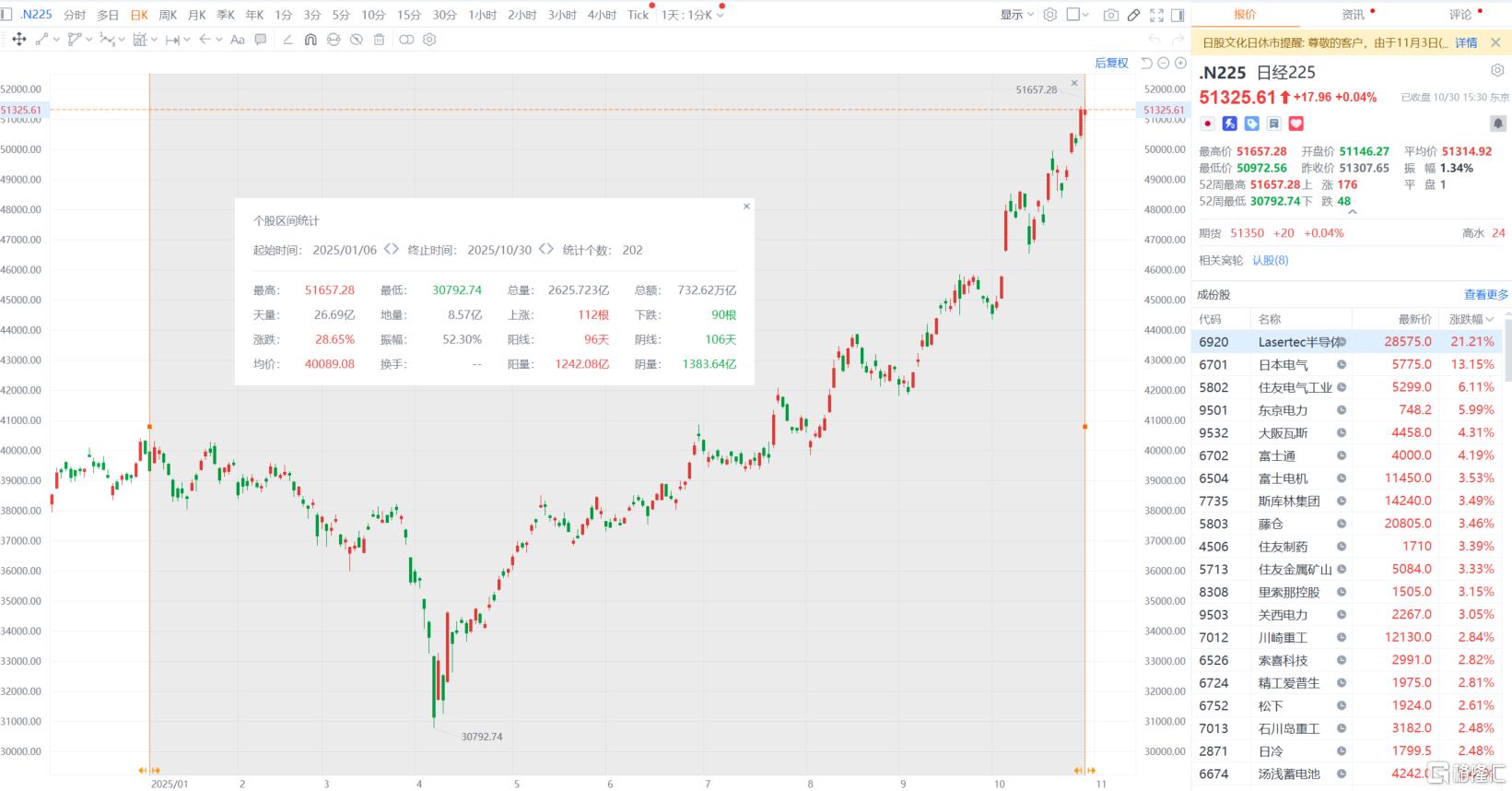Collapse the quote details with the chevron
Screen dimensions: 1512x791
(1352, 212)
